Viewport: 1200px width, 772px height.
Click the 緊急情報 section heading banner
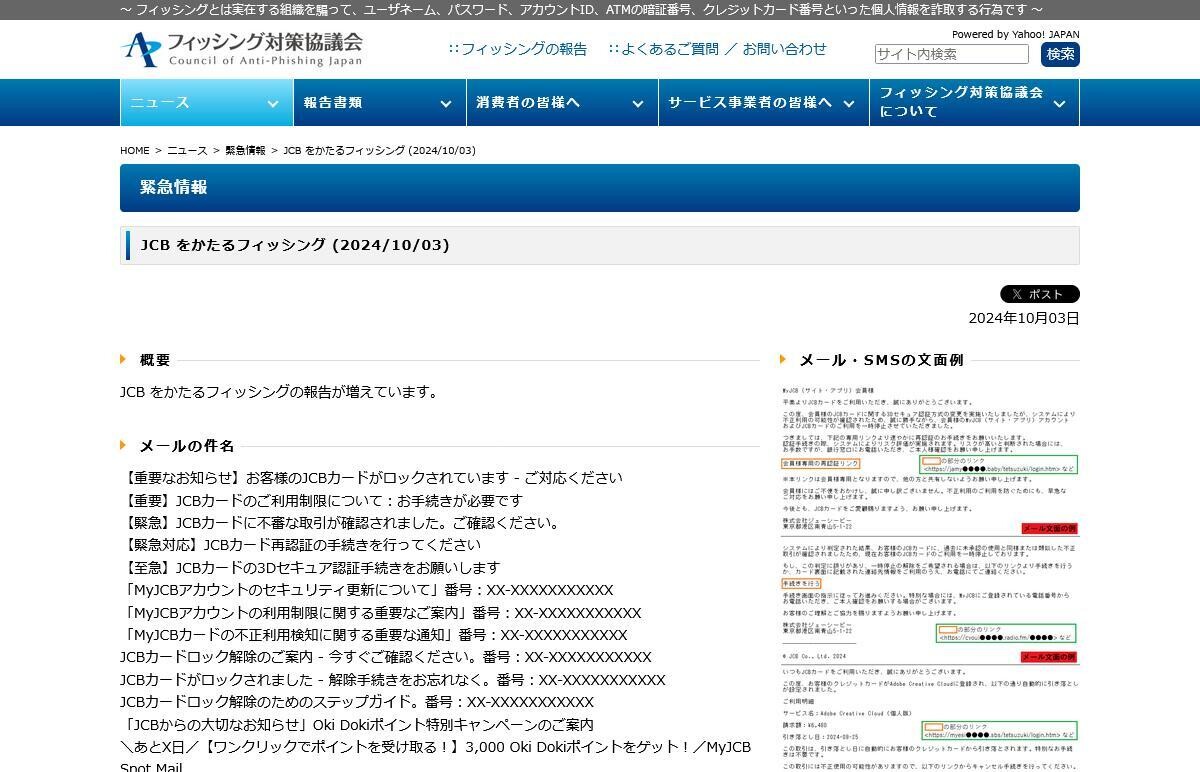pyautogui.click(x=600, y=188)
